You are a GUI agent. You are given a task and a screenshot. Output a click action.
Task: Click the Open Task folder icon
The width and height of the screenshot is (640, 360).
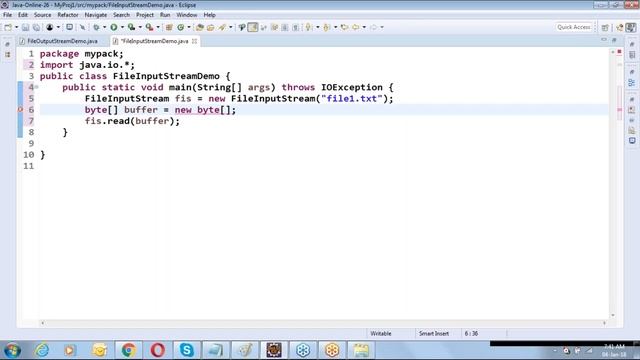coord(210,27)
